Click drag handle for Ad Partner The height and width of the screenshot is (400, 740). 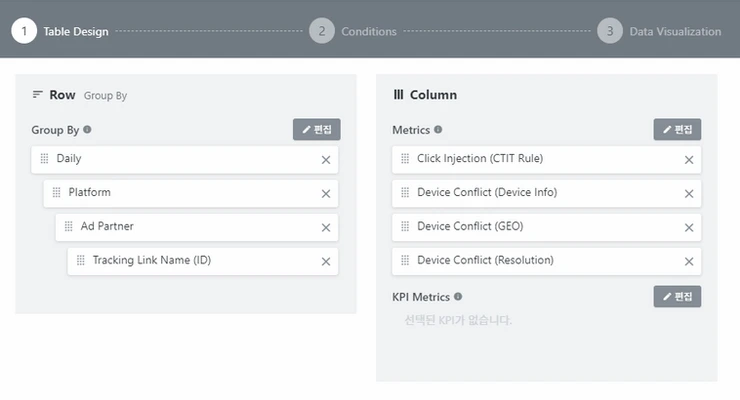tap(68, 227)
